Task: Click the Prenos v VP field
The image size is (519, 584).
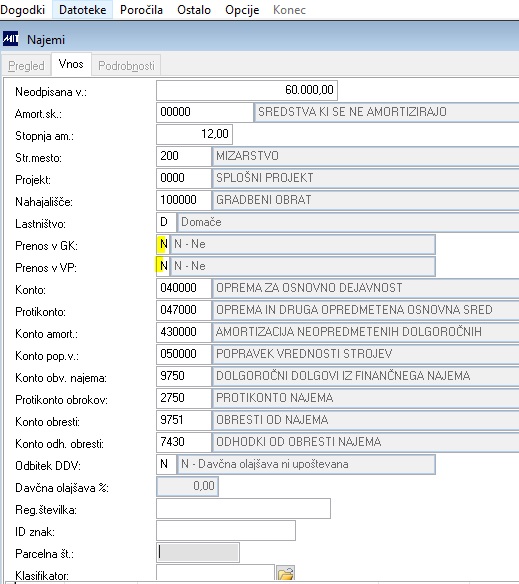Action: [x=163, y=266]
